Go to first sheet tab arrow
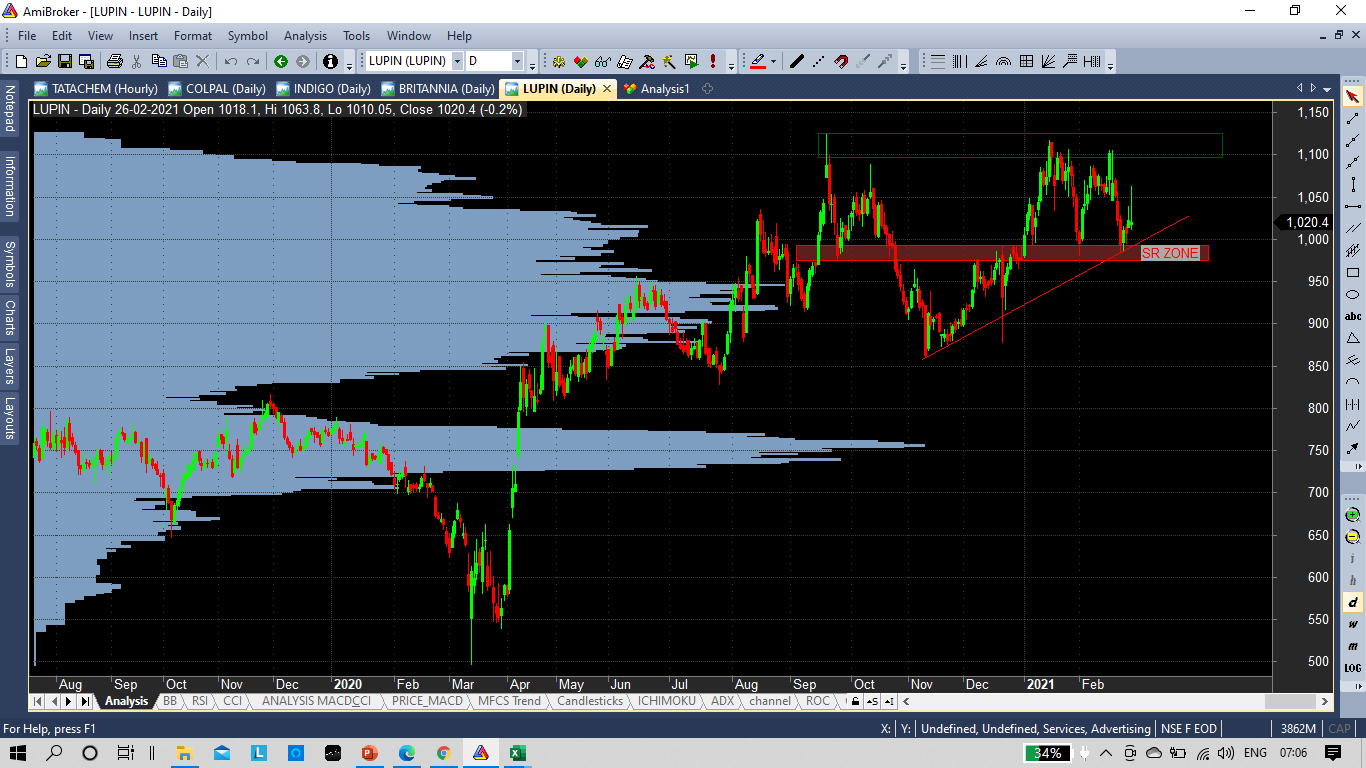 38,701
